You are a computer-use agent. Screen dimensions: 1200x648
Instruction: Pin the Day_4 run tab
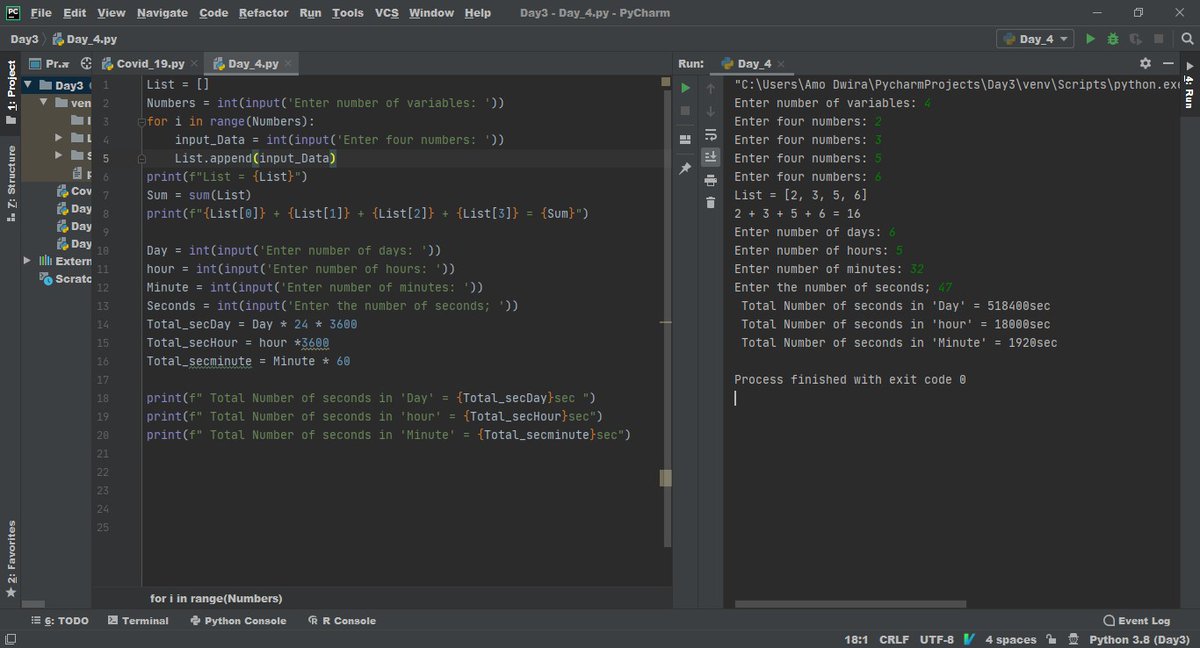click(685, 168)
